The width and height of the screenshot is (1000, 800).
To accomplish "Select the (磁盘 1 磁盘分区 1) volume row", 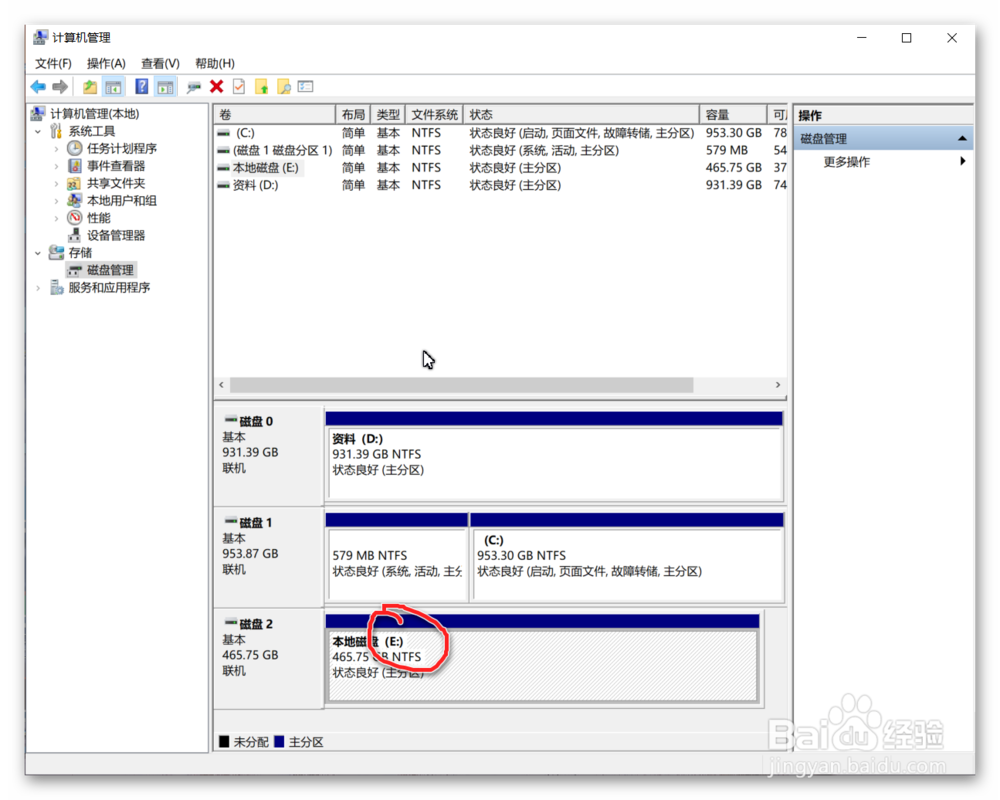I will coord(501,150).
